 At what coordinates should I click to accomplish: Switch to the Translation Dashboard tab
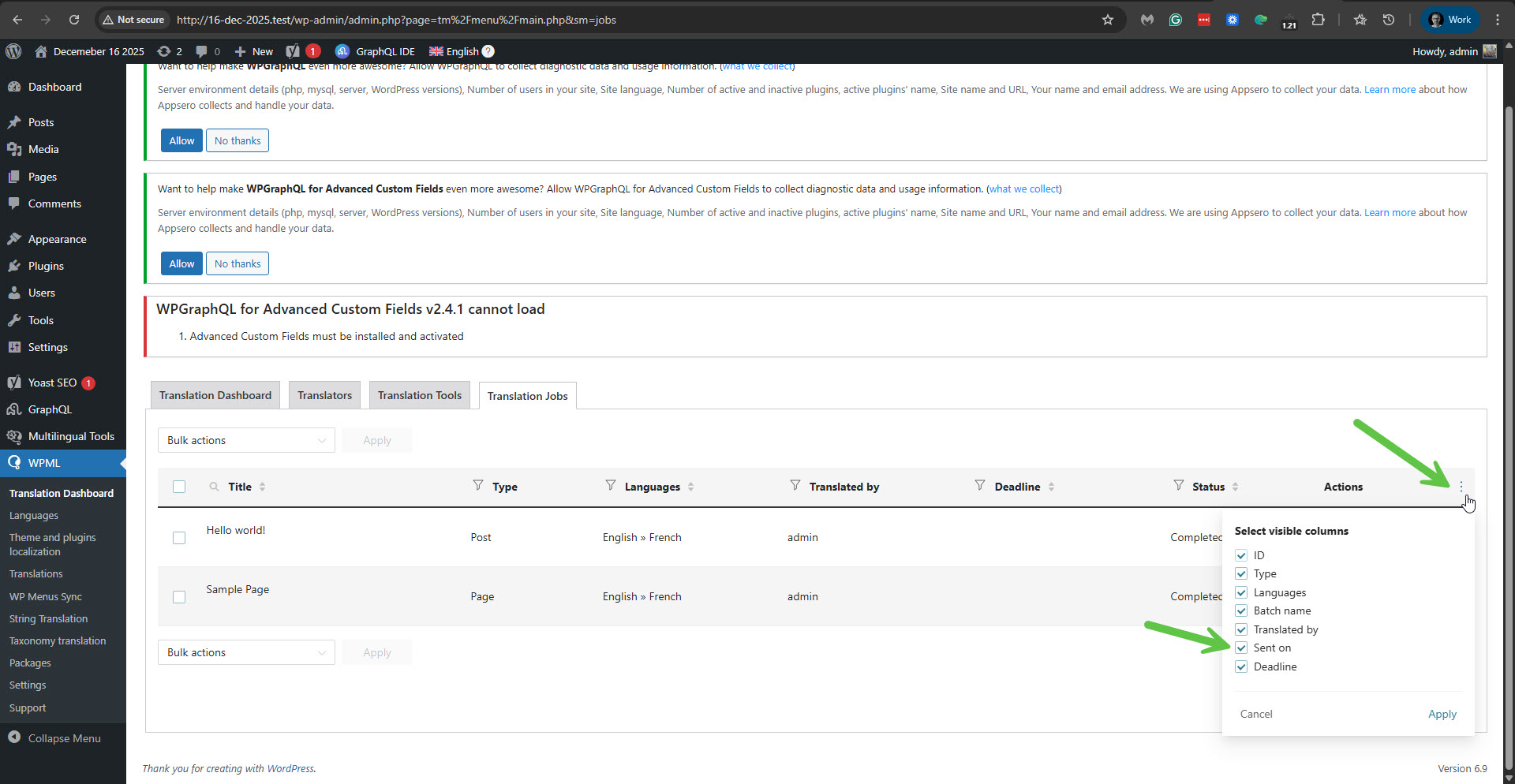pyautogui.click(x=215, y=395)
